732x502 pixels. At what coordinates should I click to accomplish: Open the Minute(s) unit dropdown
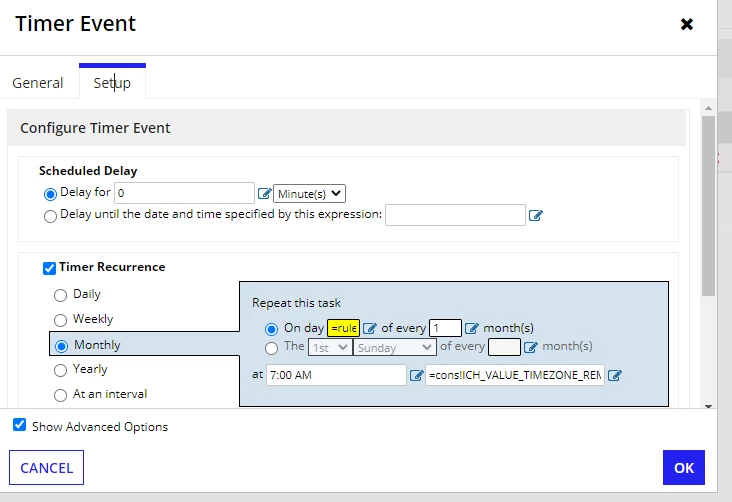[310, 193]
